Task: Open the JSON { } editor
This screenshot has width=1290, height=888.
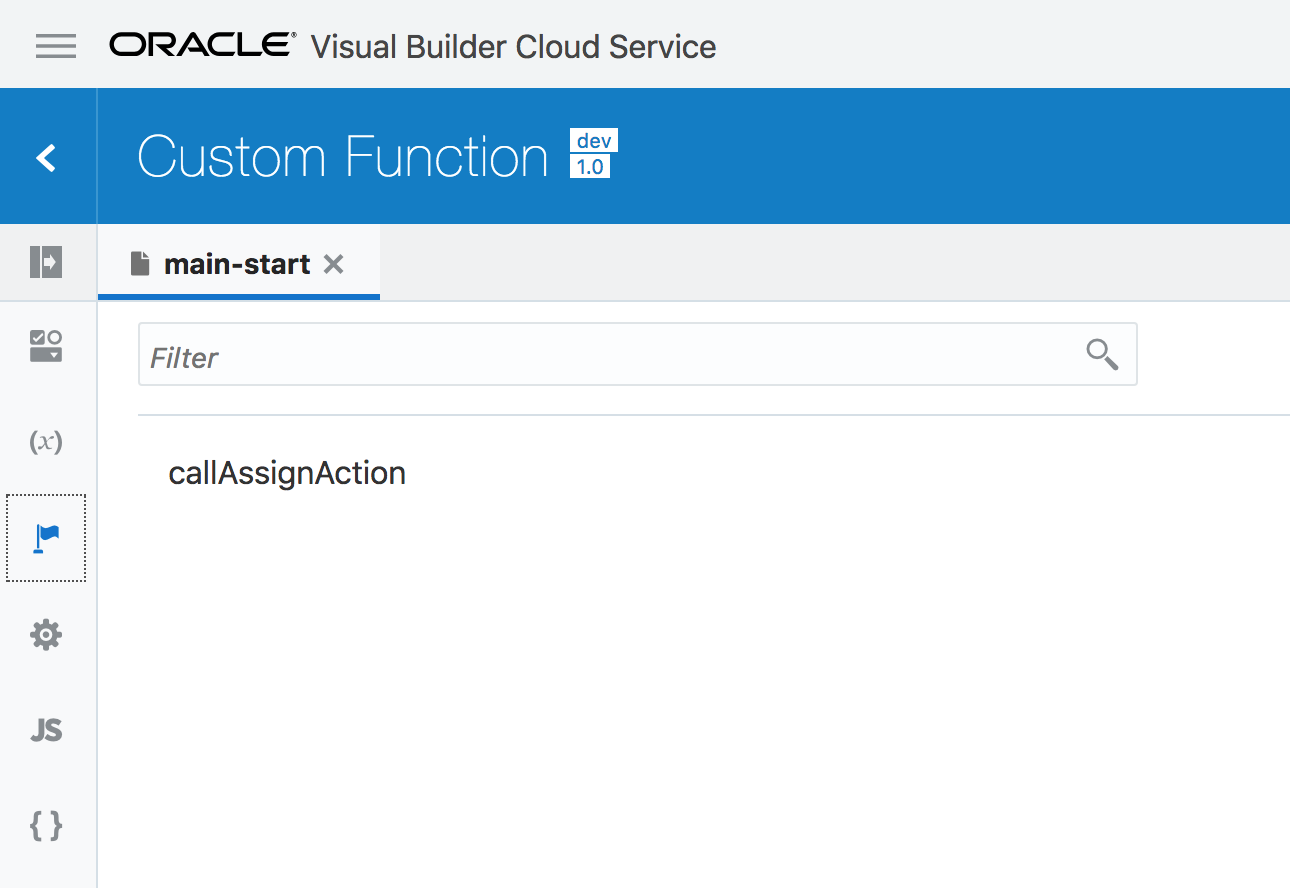Action: [45, 826]
